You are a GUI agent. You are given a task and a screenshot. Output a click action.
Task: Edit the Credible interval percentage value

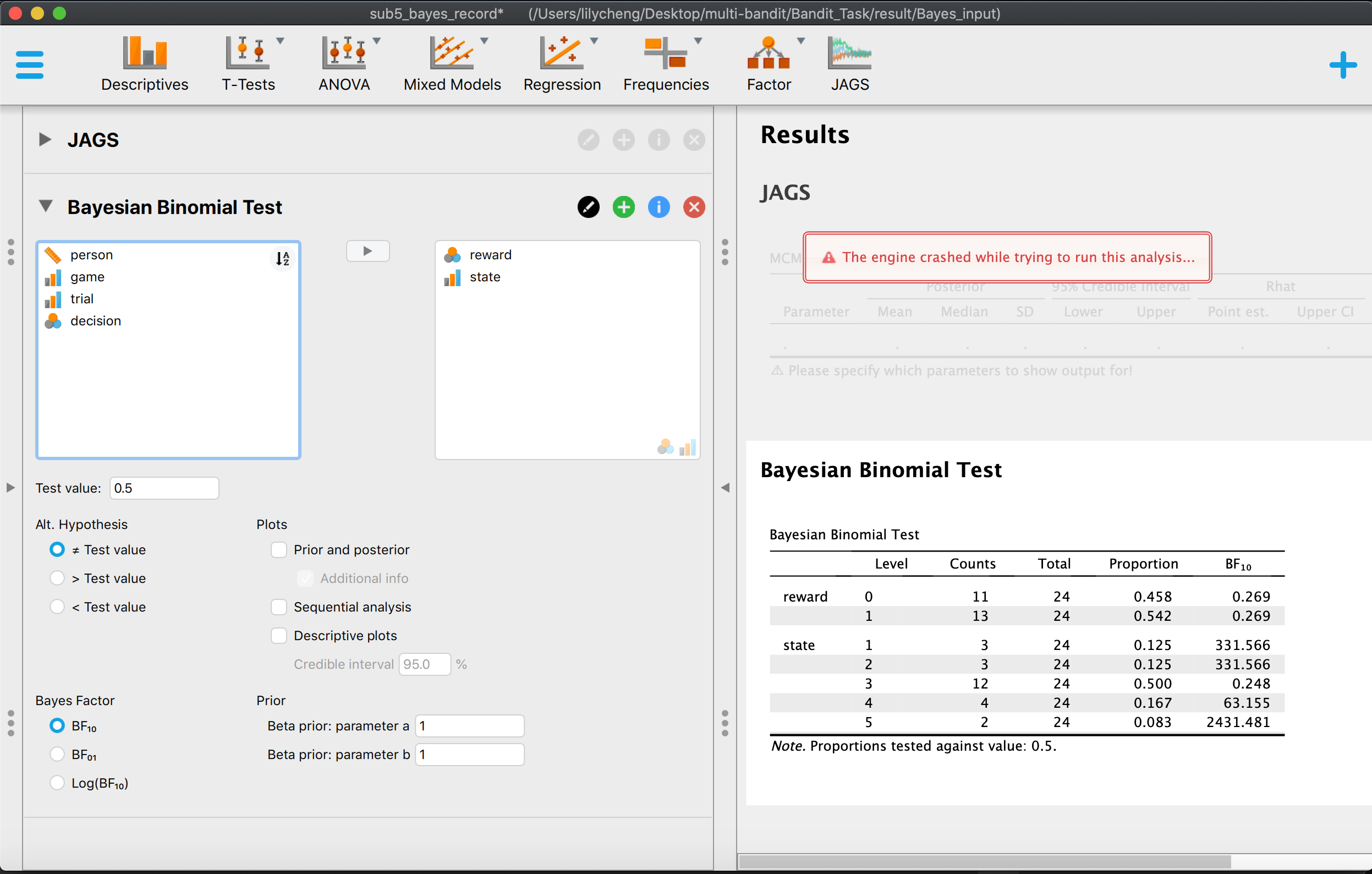425,664
